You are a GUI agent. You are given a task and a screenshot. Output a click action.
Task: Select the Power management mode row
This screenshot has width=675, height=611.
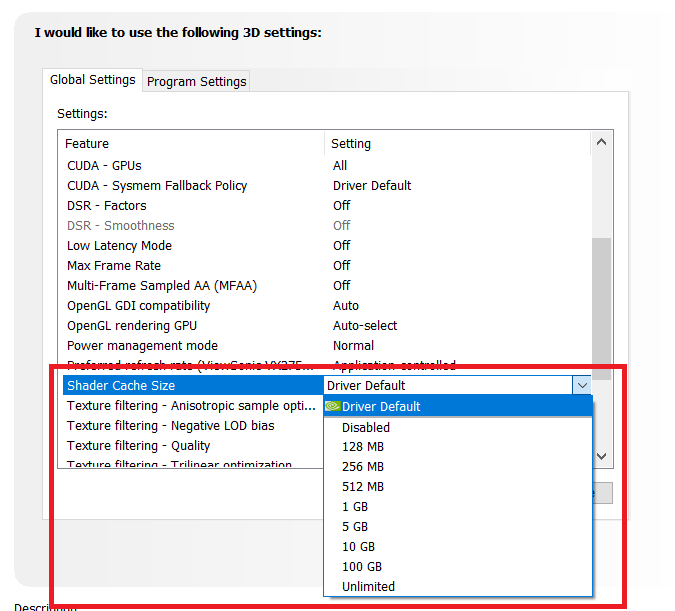click(142, 346)
